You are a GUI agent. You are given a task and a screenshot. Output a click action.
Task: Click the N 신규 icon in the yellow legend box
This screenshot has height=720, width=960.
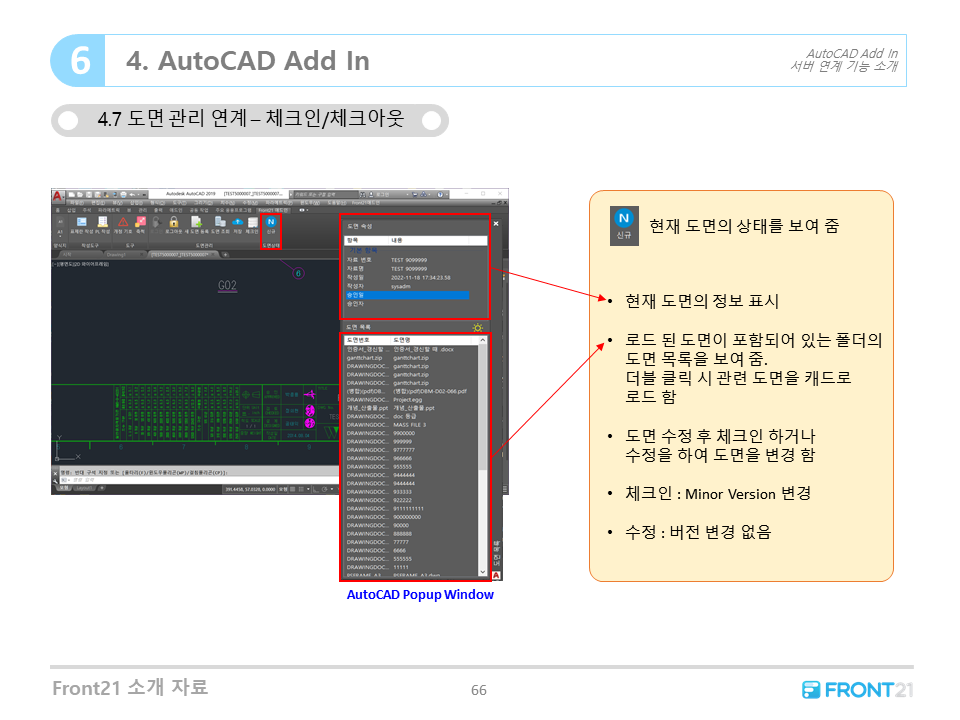(624, 226)
